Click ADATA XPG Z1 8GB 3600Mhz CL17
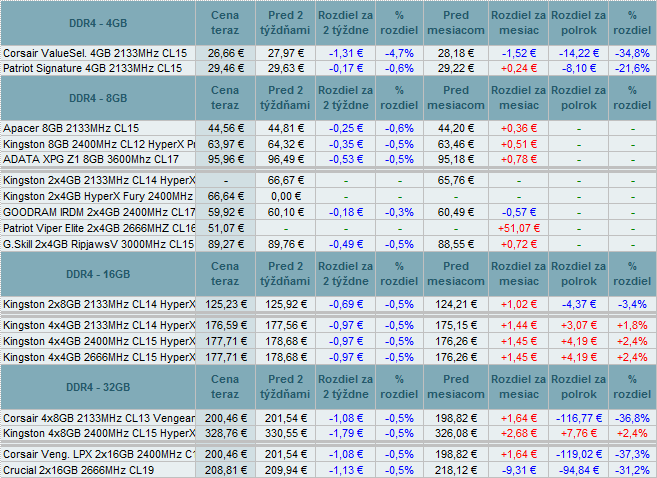657x478 pixels. tap(91, 159)
